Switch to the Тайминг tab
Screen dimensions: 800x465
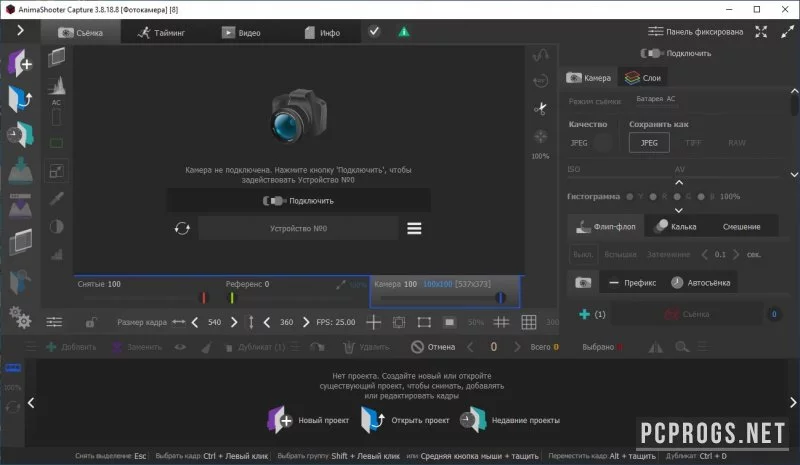(161, 33)
